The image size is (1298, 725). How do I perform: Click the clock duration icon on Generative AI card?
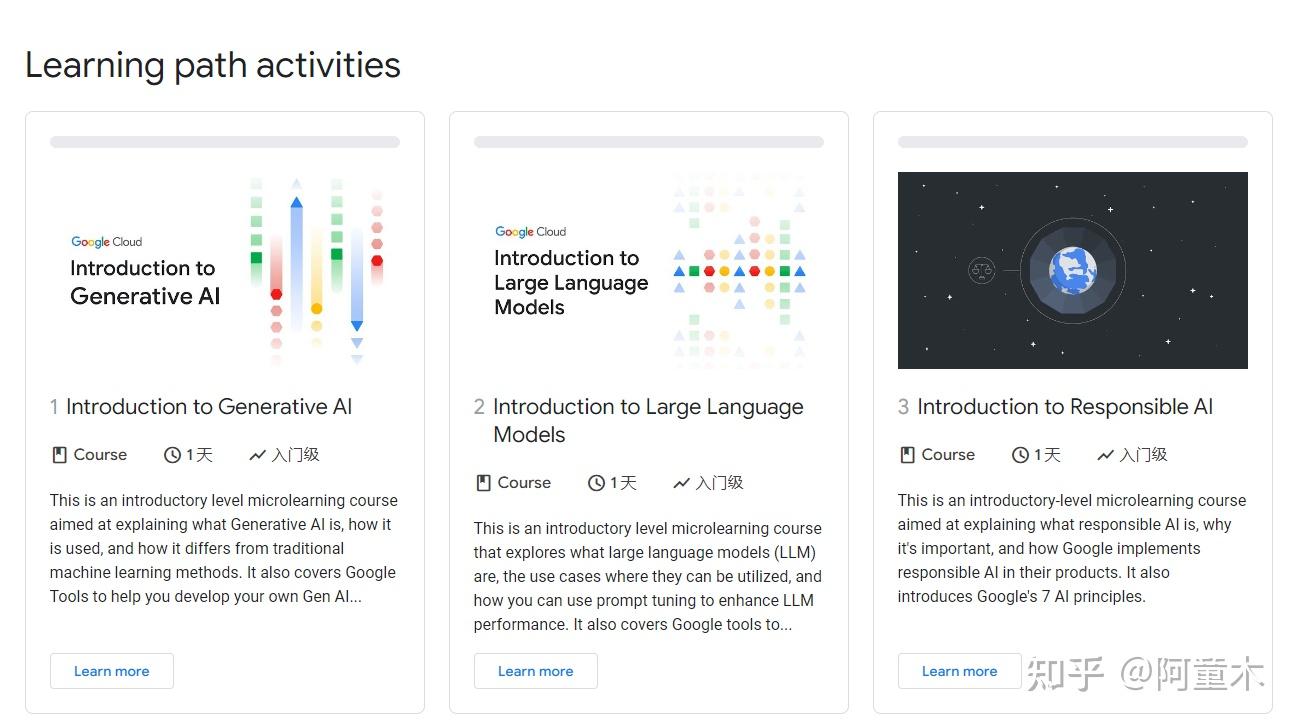[x=171, y=454]
